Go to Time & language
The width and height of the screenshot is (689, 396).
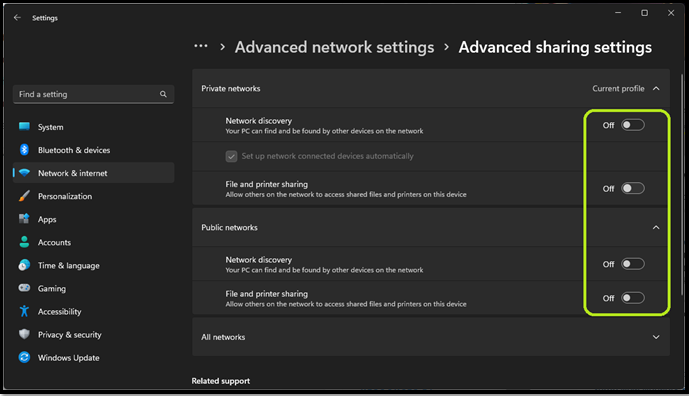94,265
